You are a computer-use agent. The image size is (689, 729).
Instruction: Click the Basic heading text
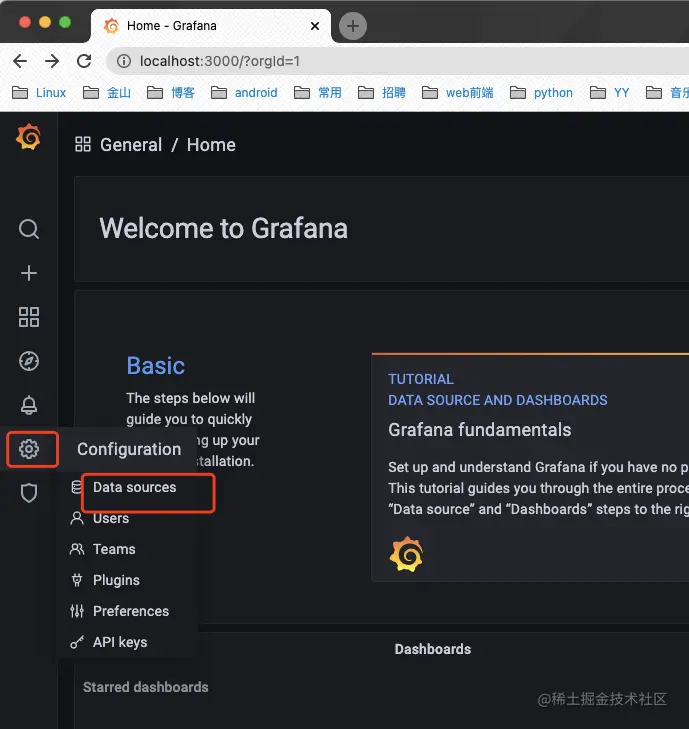point(156,365)
